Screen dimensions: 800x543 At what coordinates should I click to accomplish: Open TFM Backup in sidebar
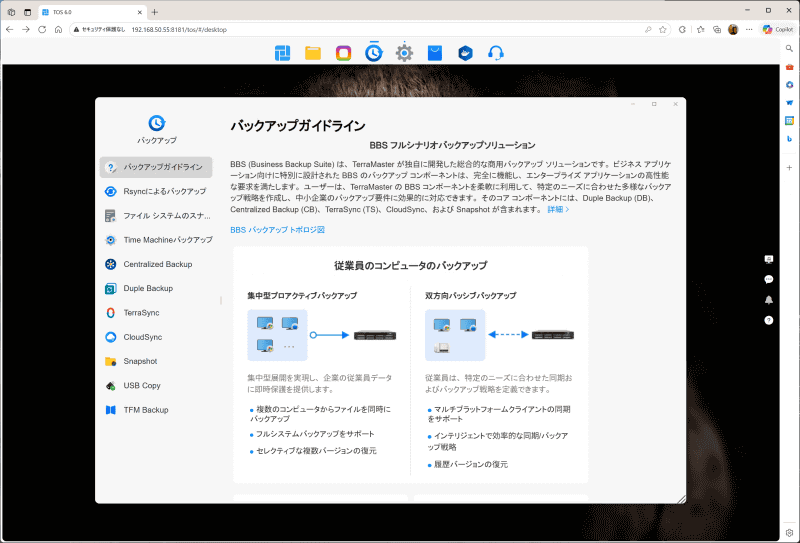coord(156,410)
